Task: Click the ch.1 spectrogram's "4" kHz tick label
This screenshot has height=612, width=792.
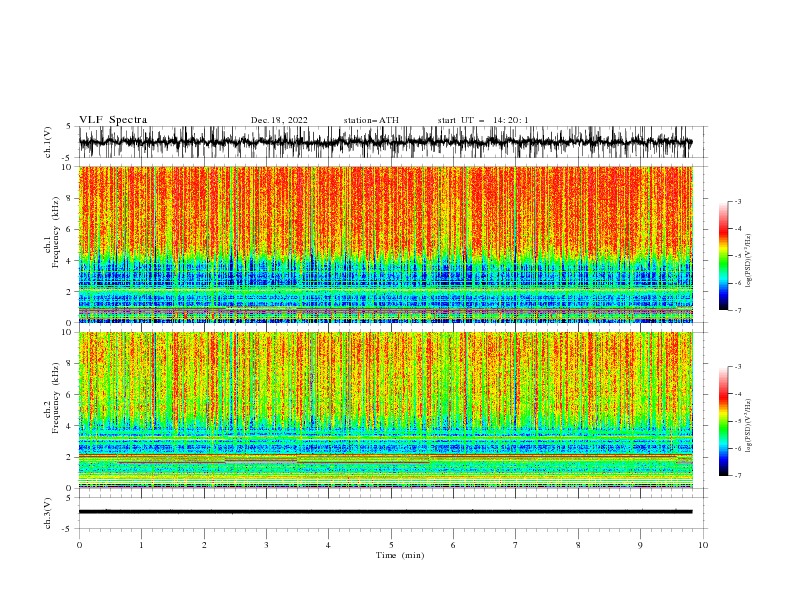Action: [71, 261]
